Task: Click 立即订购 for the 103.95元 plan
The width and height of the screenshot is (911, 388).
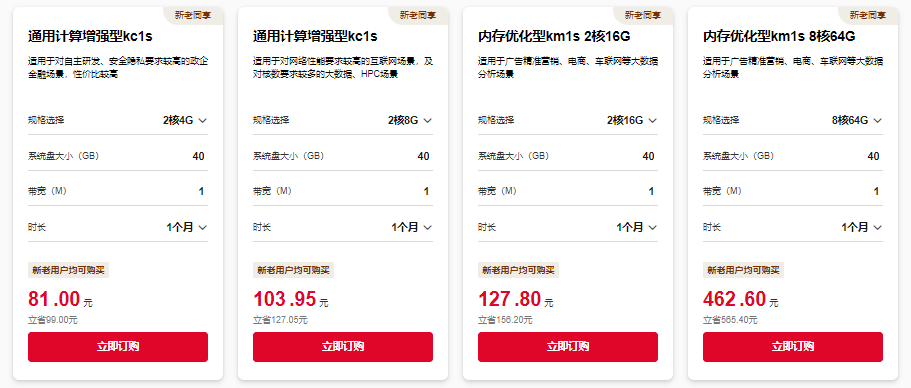Action: click(x=343, y=347)
